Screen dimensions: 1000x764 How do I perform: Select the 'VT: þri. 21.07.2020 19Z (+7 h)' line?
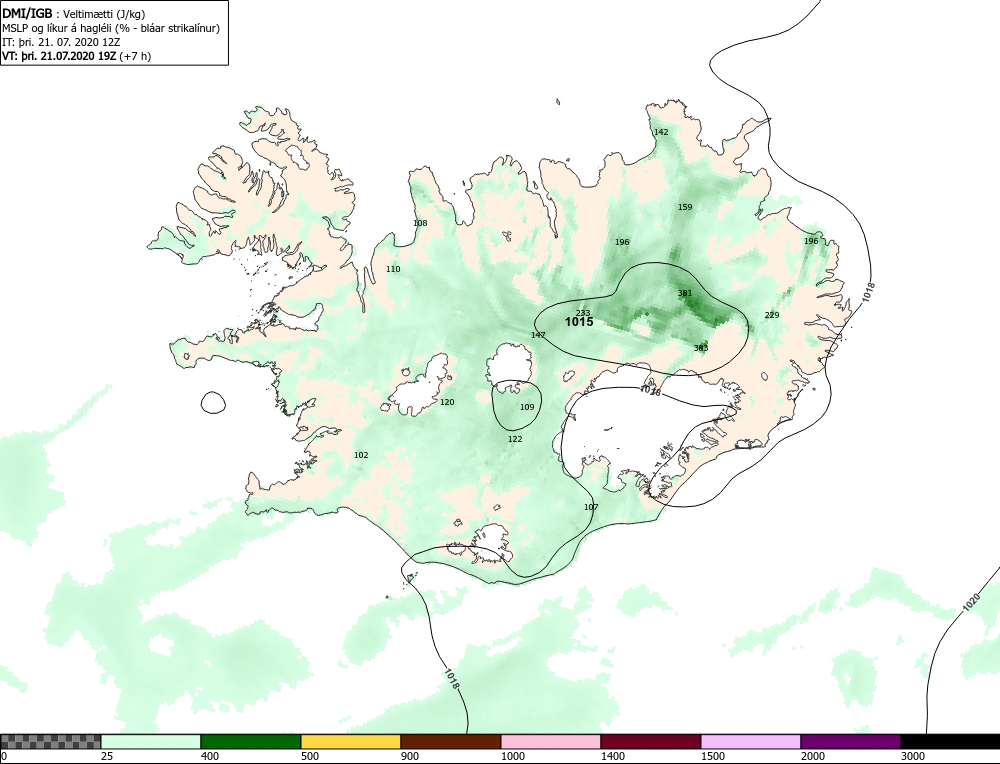[77, 55]
